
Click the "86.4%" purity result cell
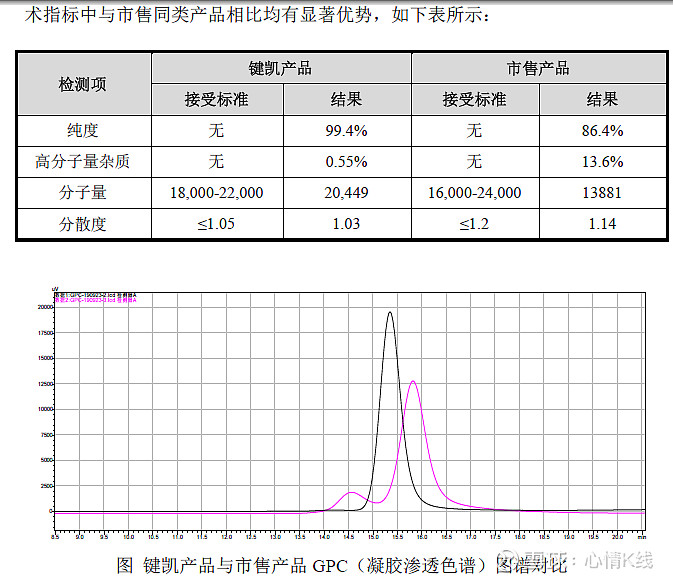[603, 130]
